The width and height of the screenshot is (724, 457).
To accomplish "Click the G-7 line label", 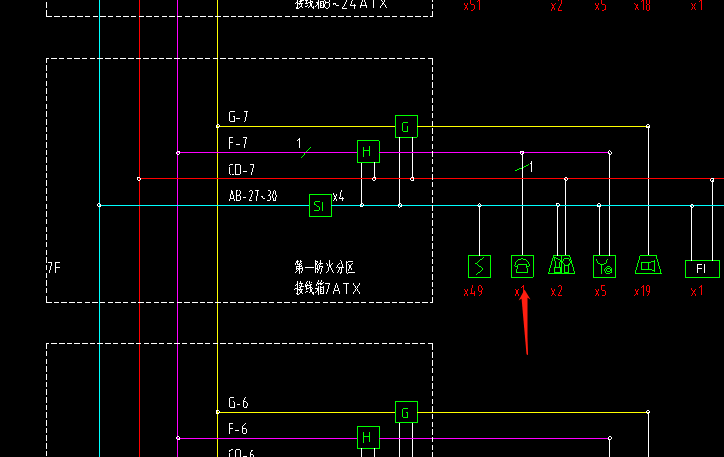I will [238, 116].
